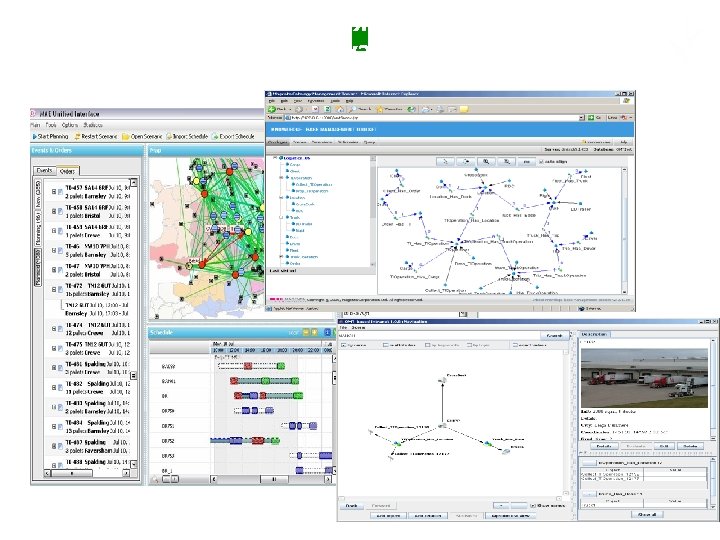
Task: Toggle the third filter checkbox in OMT window
Action: pyautogui.click(x=428, y=345)
